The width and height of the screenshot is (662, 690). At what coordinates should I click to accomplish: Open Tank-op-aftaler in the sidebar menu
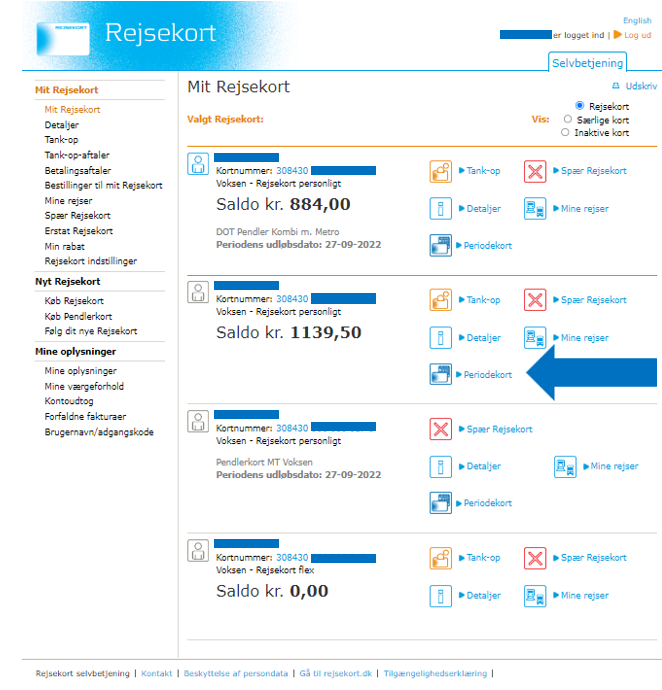77,155
